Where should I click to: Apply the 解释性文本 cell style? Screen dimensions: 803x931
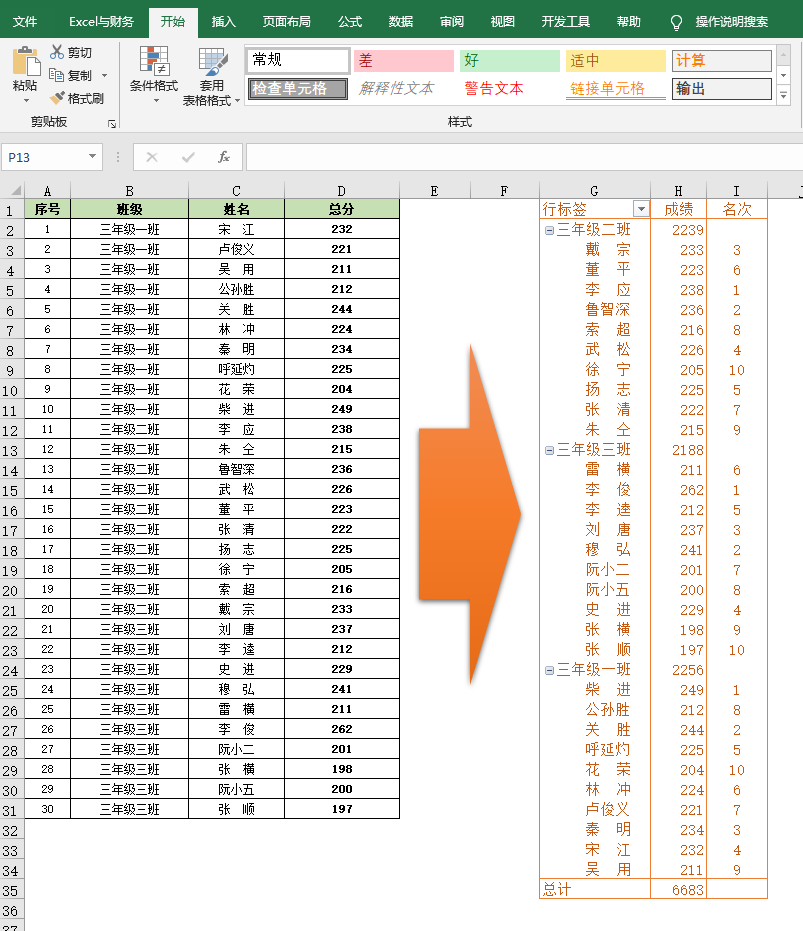[x=404, y=89]
